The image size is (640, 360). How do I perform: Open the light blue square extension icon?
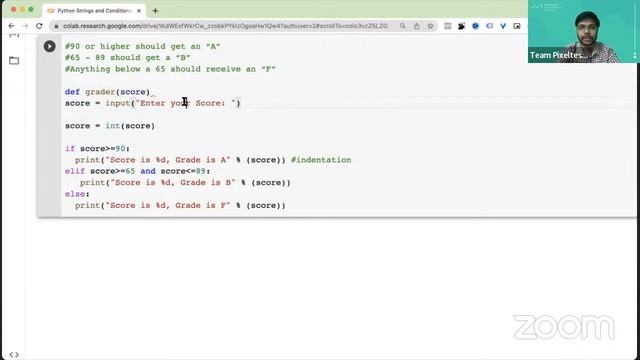pos(489,26)
